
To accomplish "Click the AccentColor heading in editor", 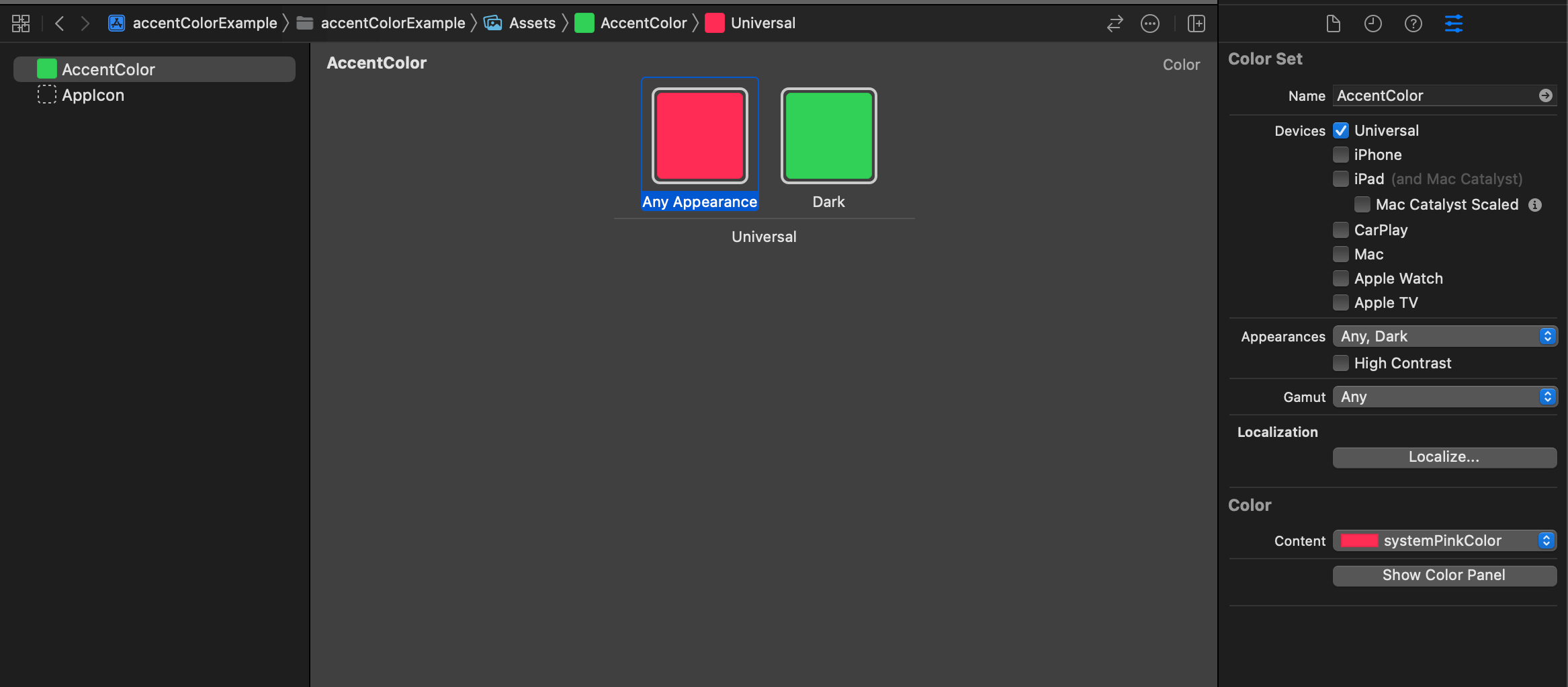I will 377,63.
